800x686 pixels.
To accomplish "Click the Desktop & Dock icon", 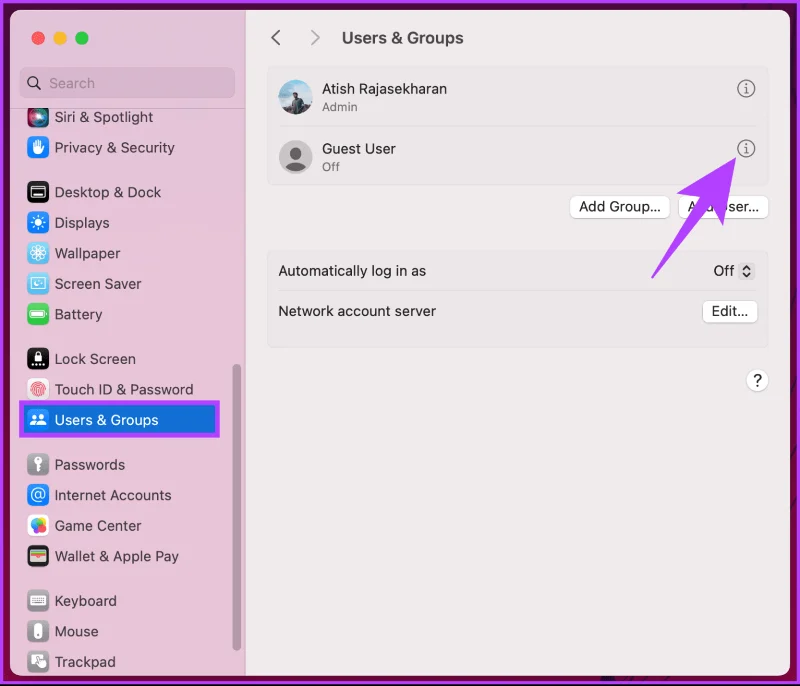I will (38, 192).
